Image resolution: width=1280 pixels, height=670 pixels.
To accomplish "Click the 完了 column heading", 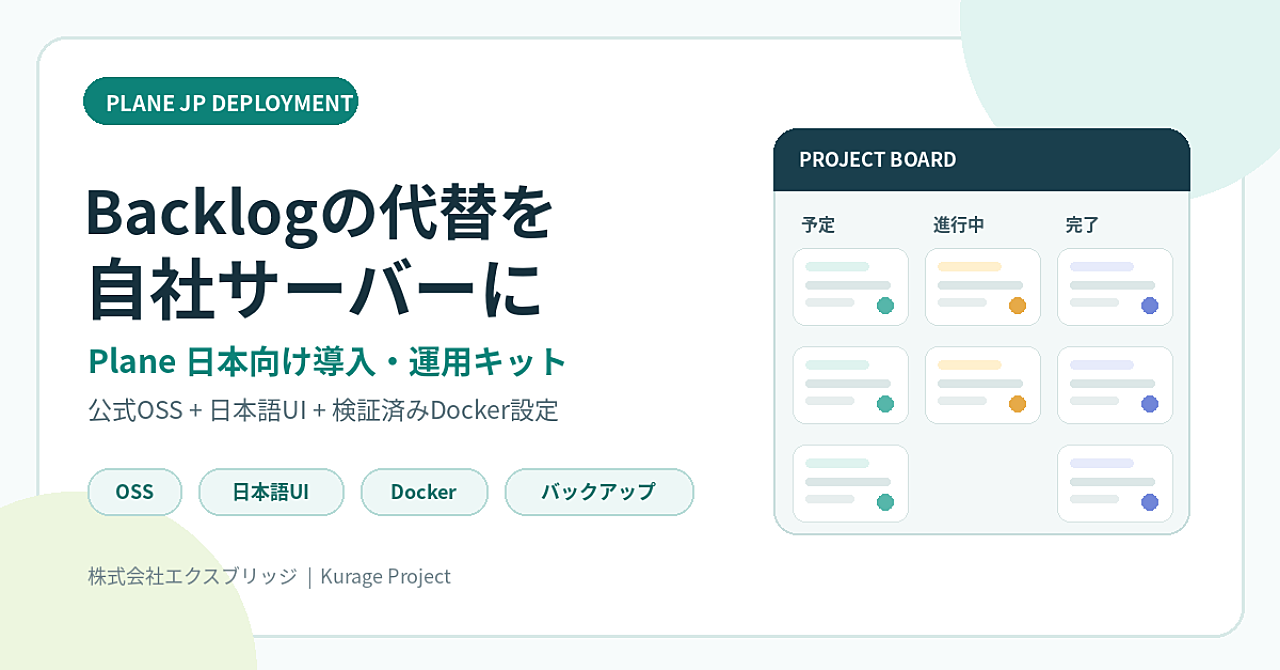I will coord(1083,225).
